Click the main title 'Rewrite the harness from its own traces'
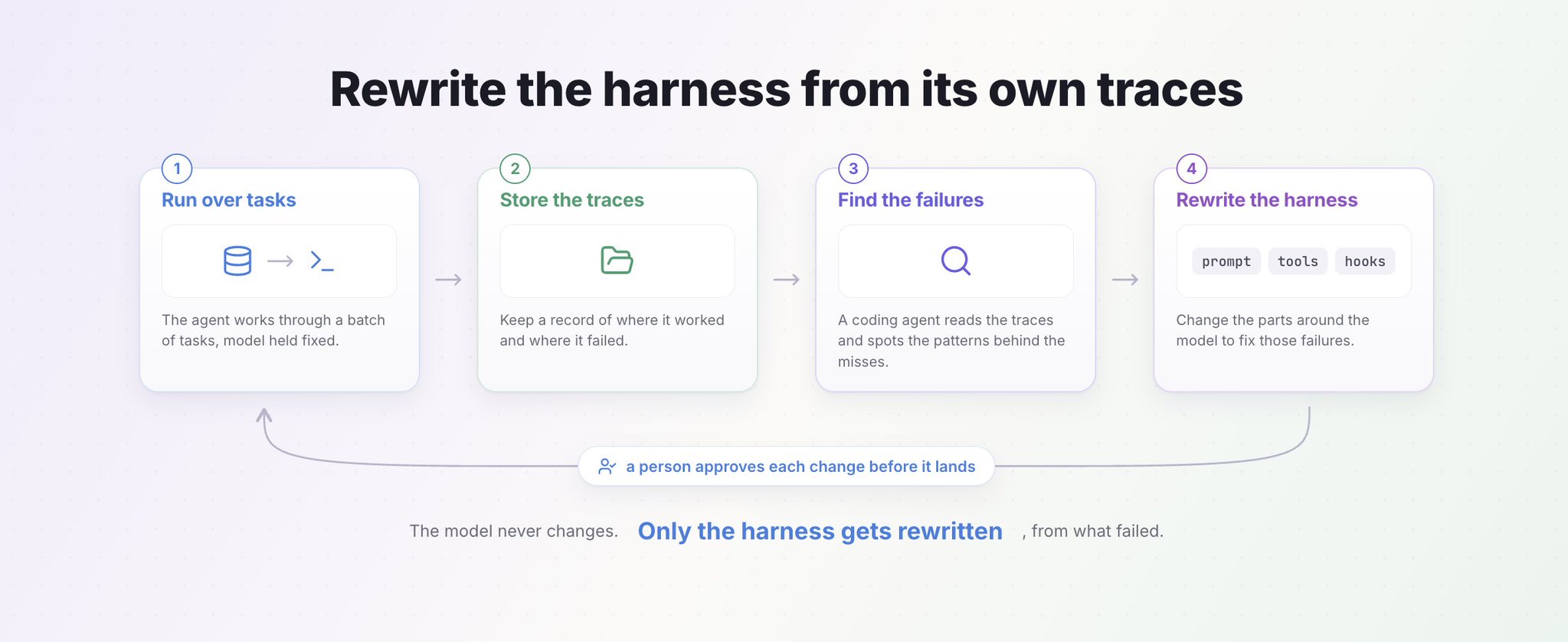1568x642 pixels. point(786,90)
